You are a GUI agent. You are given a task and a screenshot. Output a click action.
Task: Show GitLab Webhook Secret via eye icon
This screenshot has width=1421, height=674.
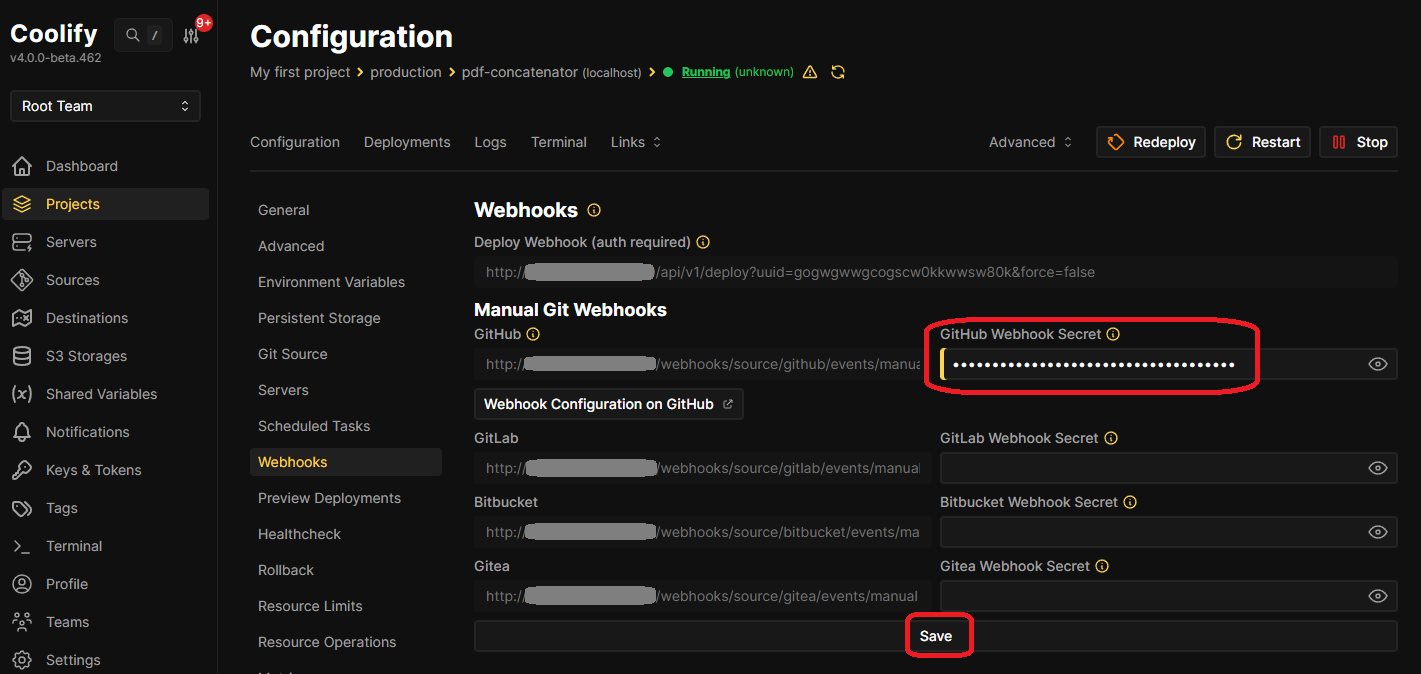pyautogui.click(x=1378, y=468)
